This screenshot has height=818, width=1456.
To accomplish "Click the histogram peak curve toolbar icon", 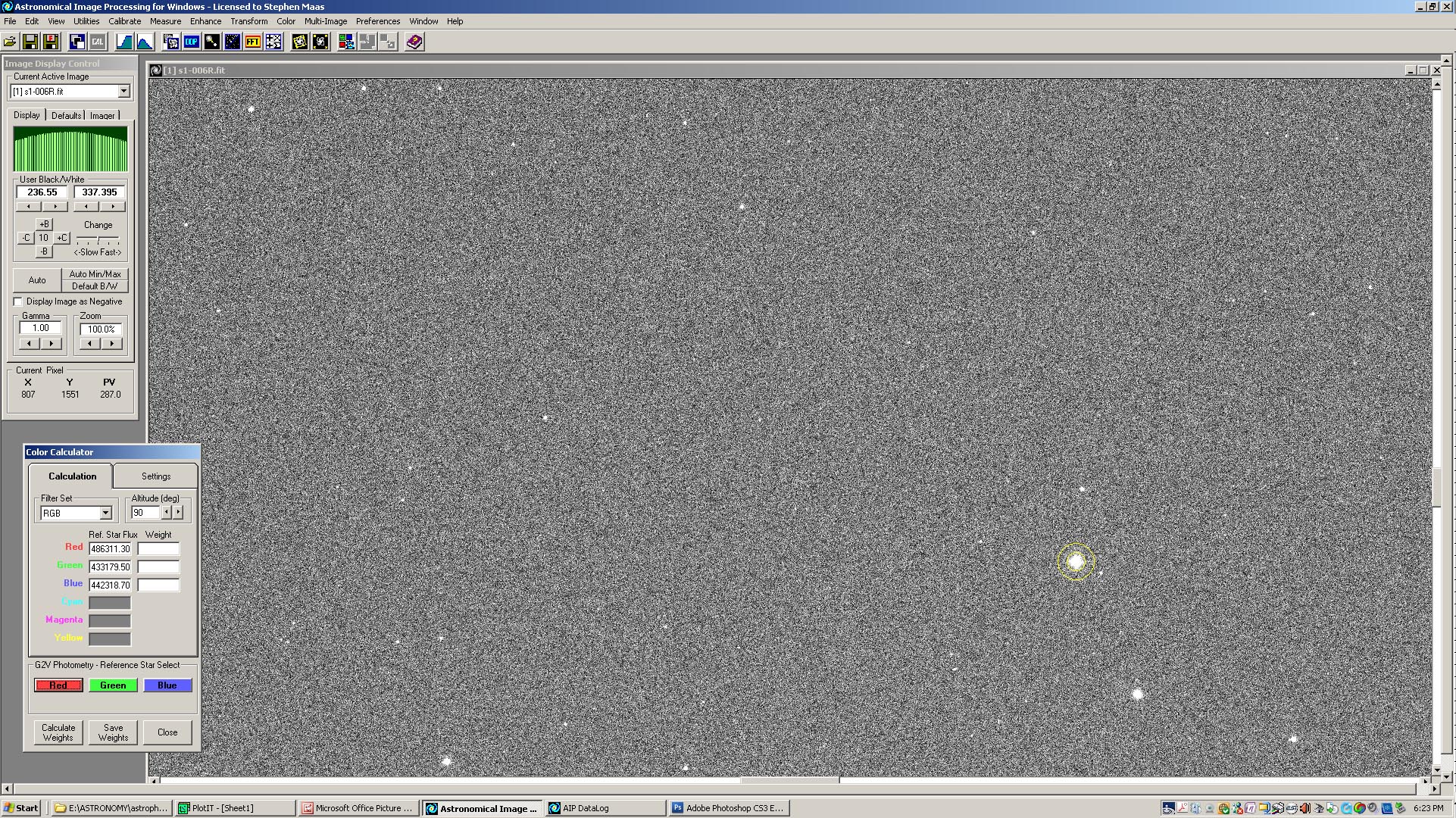I will pyautogui.click(x=144, y=42).
